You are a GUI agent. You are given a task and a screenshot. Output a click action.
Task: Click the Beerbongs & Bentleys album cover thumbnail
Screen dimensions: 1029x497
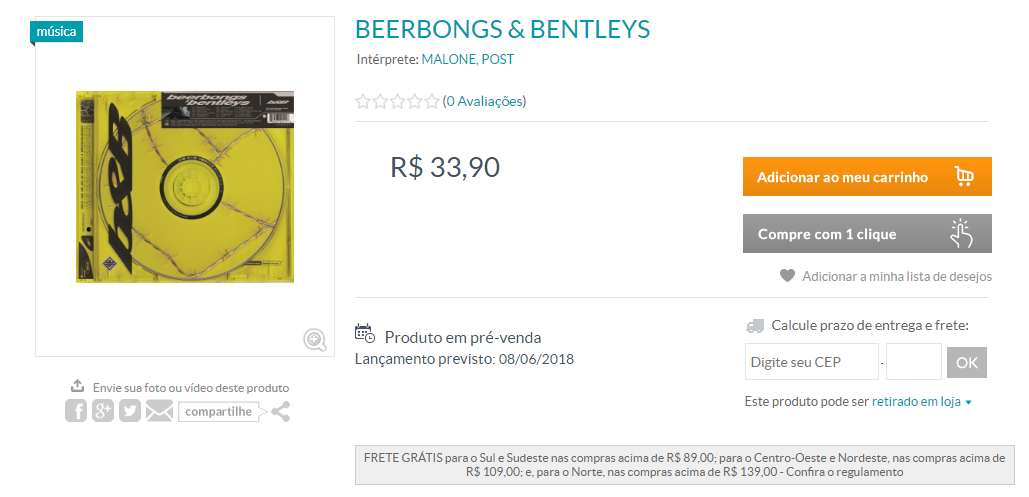pos(184,186)
